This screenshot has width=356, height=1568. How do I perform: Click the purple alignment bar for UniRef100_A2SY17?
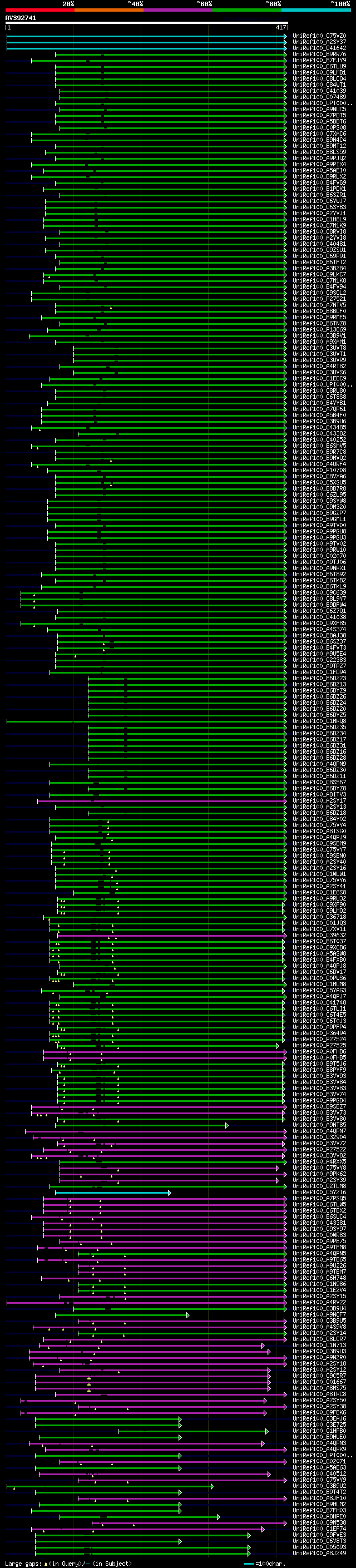click(161, 802)
